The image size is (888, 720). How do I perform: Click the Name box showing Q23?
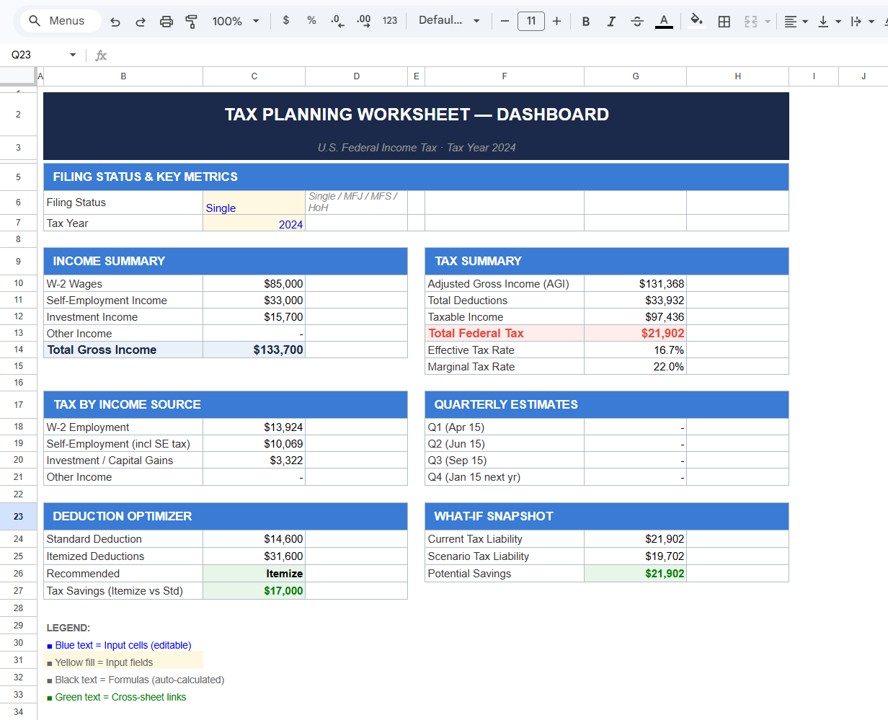tap(37, 55)
